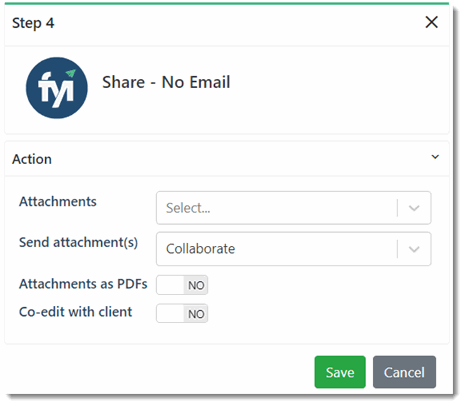
Task: Enable Co-edit with client switch
Action: (182, 313)
